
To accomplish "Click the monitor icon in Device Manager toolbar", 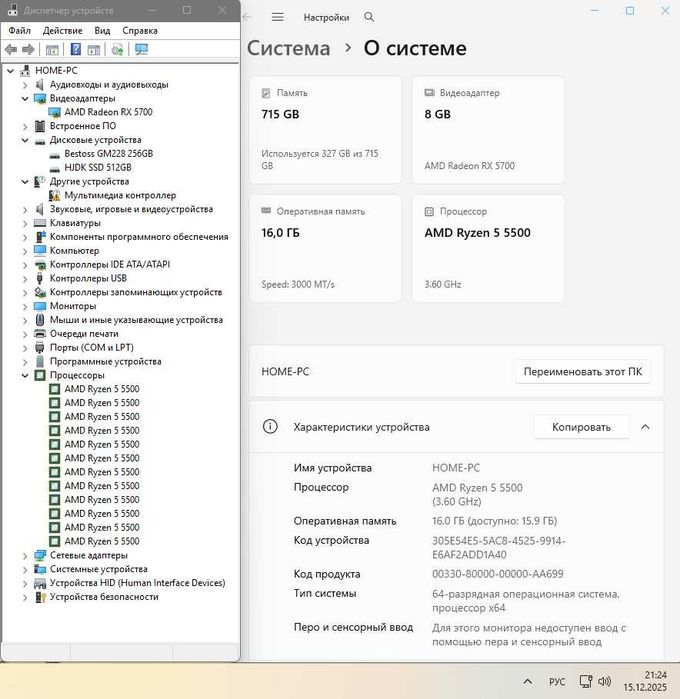I will [141, 49].
